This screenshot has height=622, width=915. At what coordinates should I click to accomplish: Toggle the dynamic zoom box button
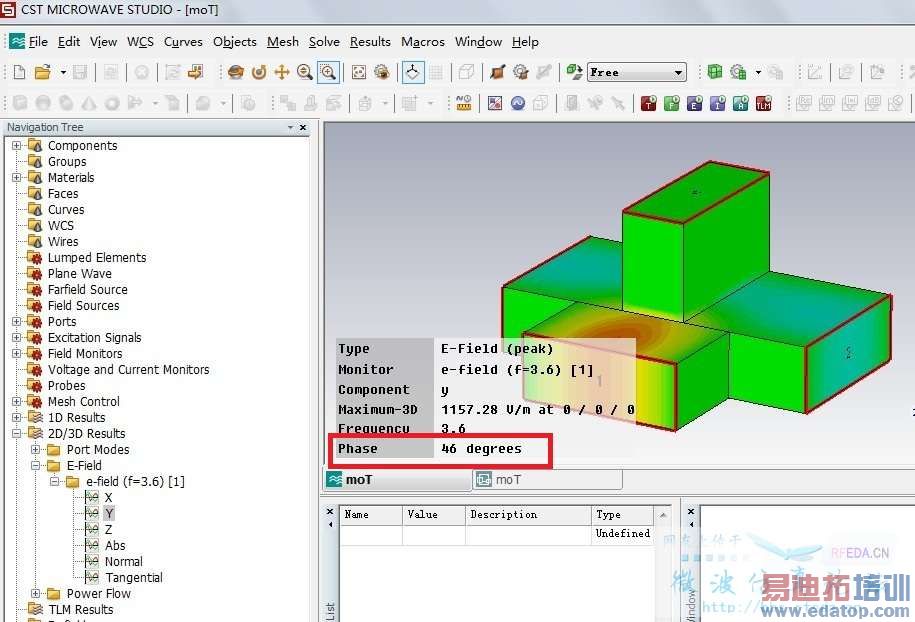tap(327, 72)
